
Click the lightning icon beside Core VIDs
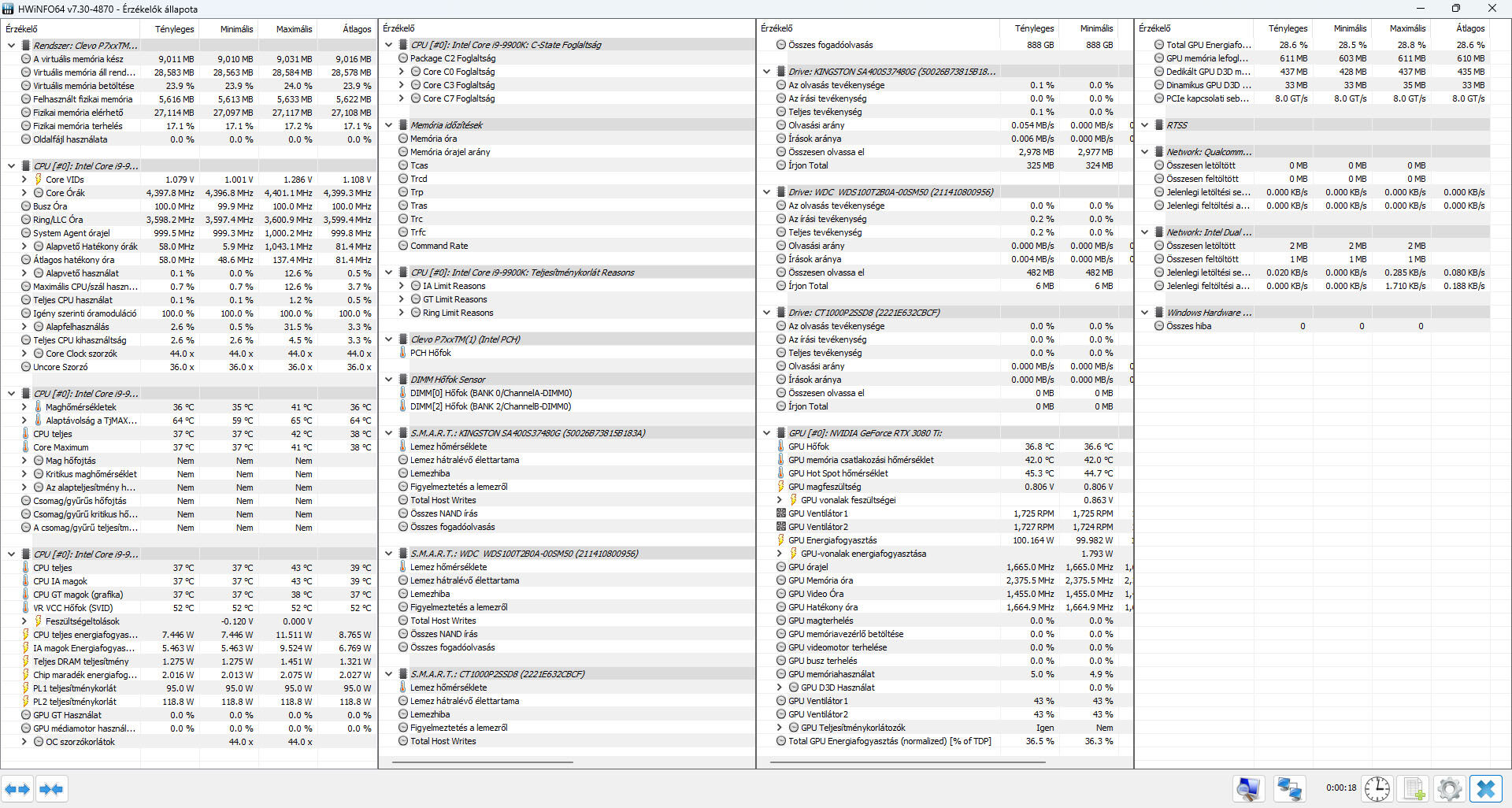pos(38,180)
